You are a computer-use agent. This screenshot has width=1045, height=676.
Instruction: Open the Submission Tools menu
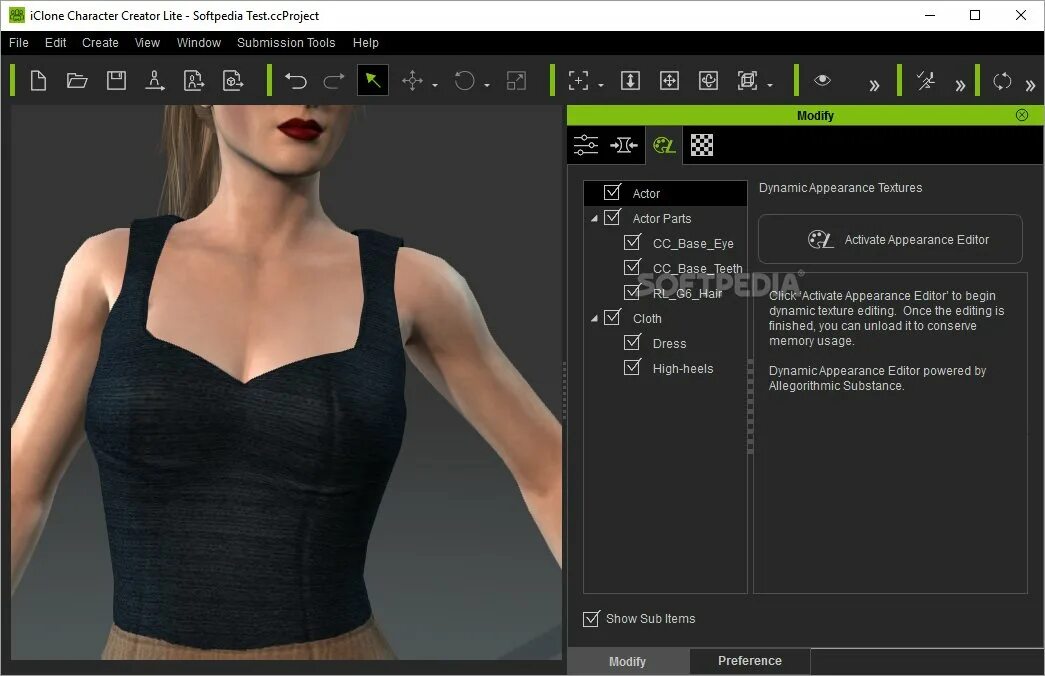pyautogui.click(x=286, y=43)
